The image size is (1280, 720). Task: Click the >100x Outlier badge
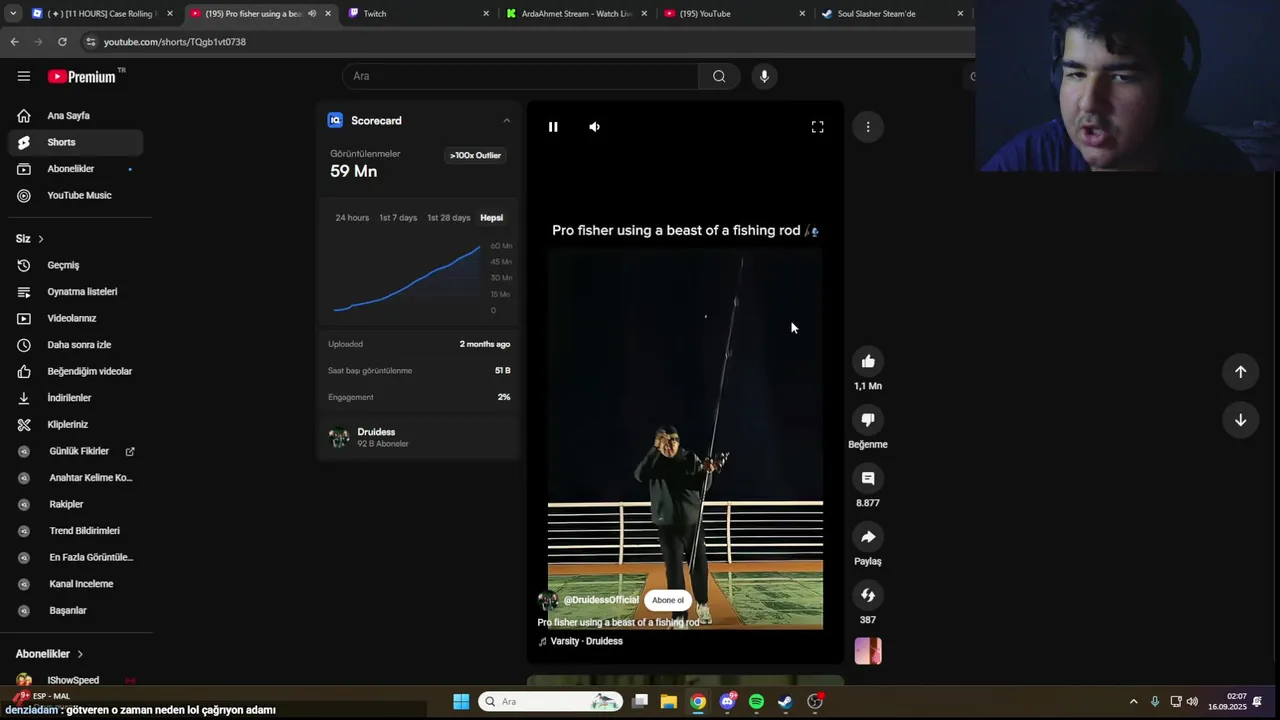475,155
